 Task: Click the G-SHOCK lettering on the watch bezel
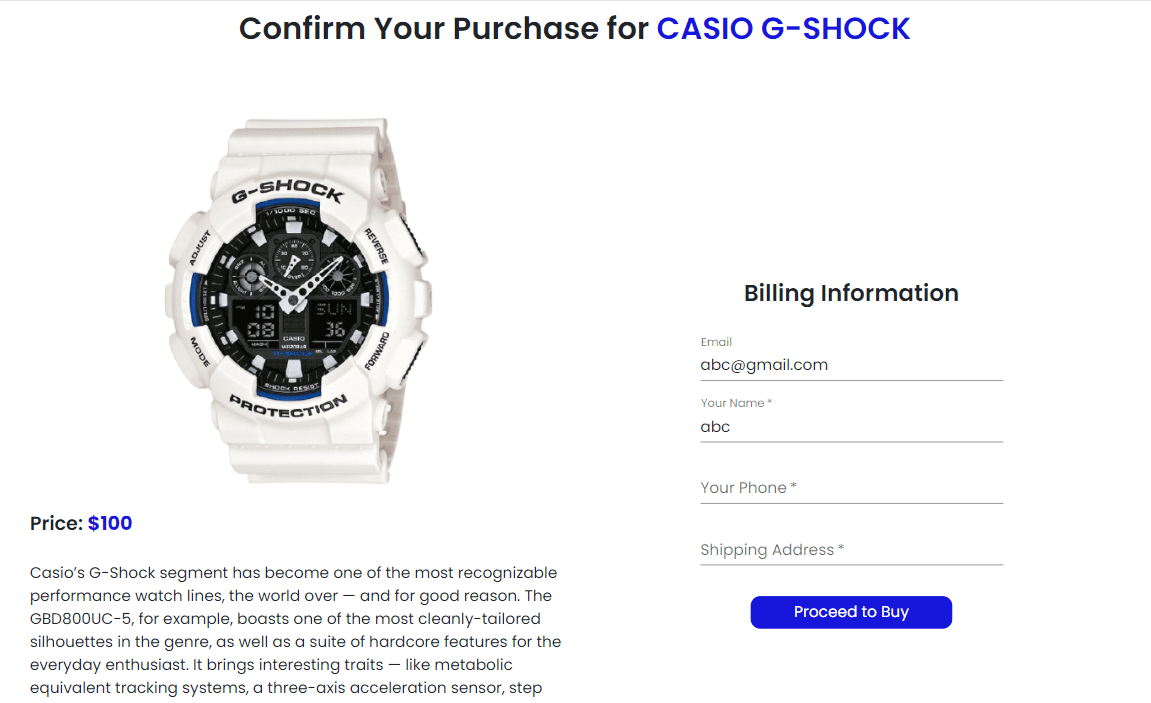[288, 192]
